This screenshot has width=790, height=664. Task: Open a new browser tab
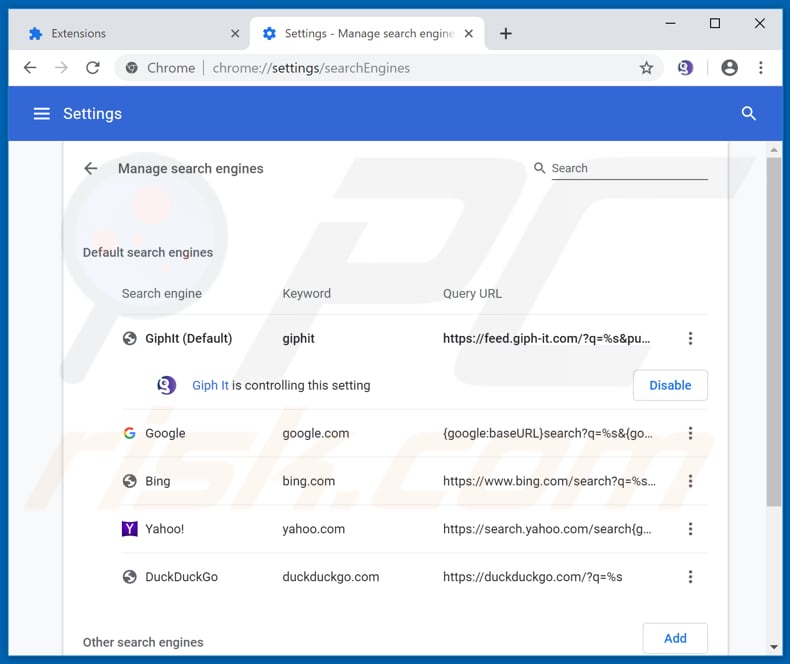506,34
